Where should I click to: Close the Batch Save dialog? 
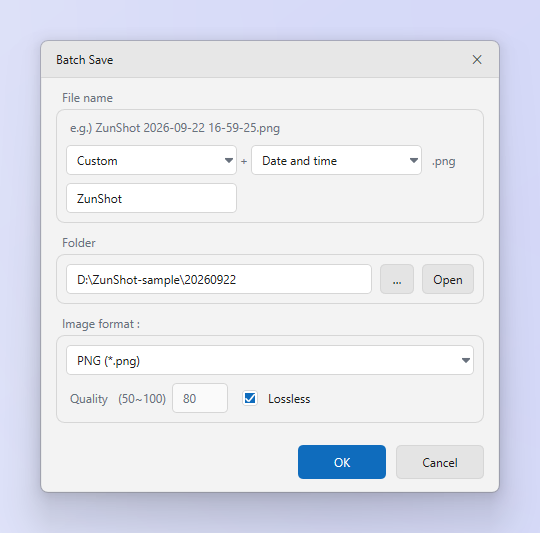[477, 60]
